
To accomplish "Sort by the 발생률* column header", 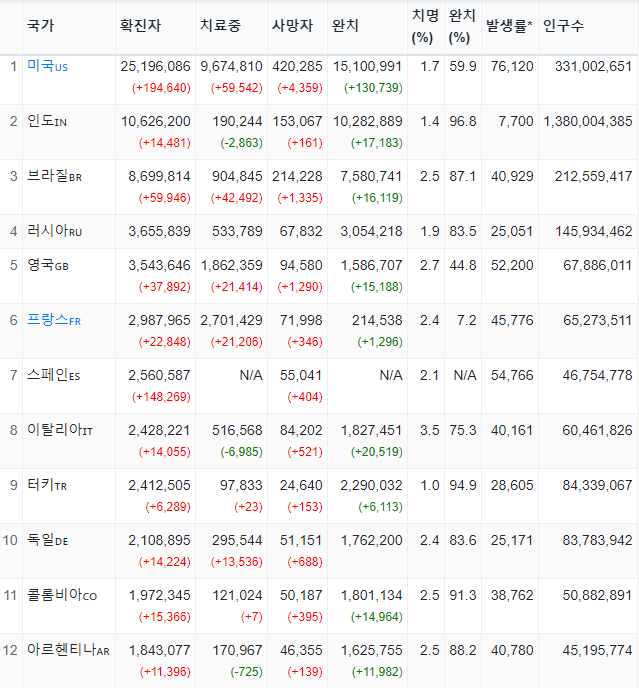I will coord(509,25).
